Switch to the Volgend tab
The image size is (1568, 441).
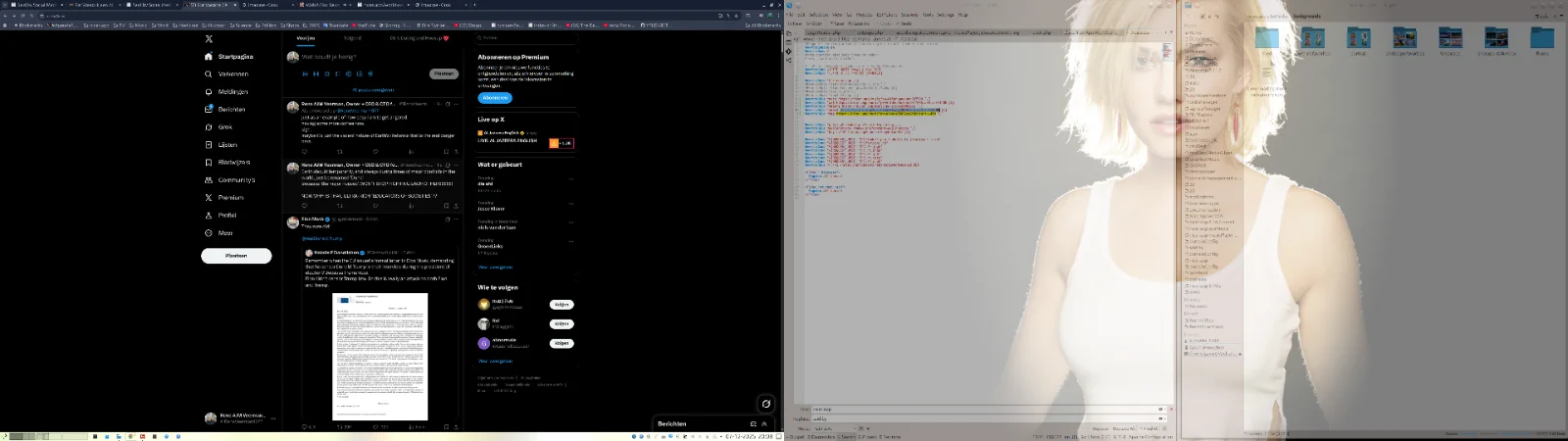353,38
